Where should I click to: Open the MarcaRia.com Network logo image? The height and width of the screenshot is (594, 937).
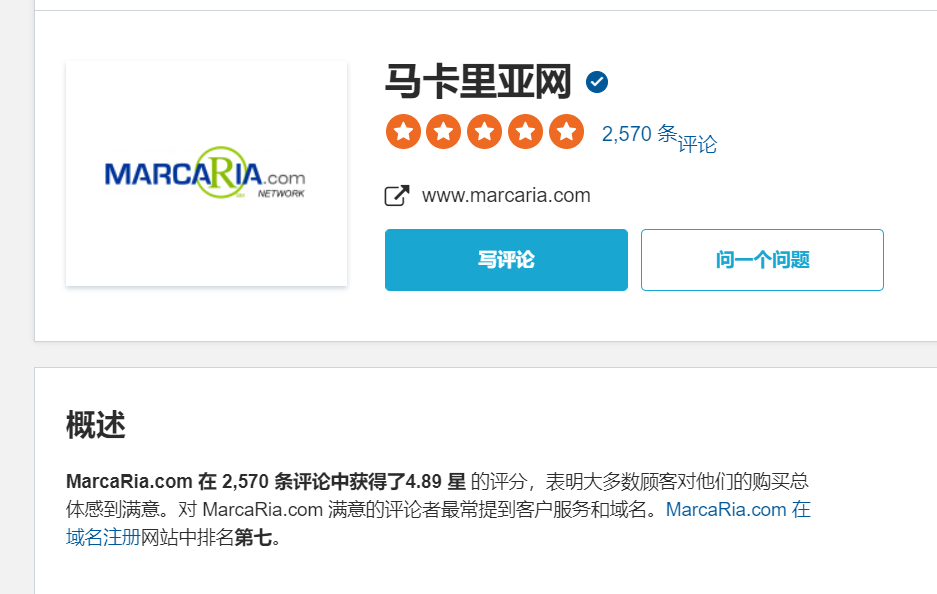(206, 173)
